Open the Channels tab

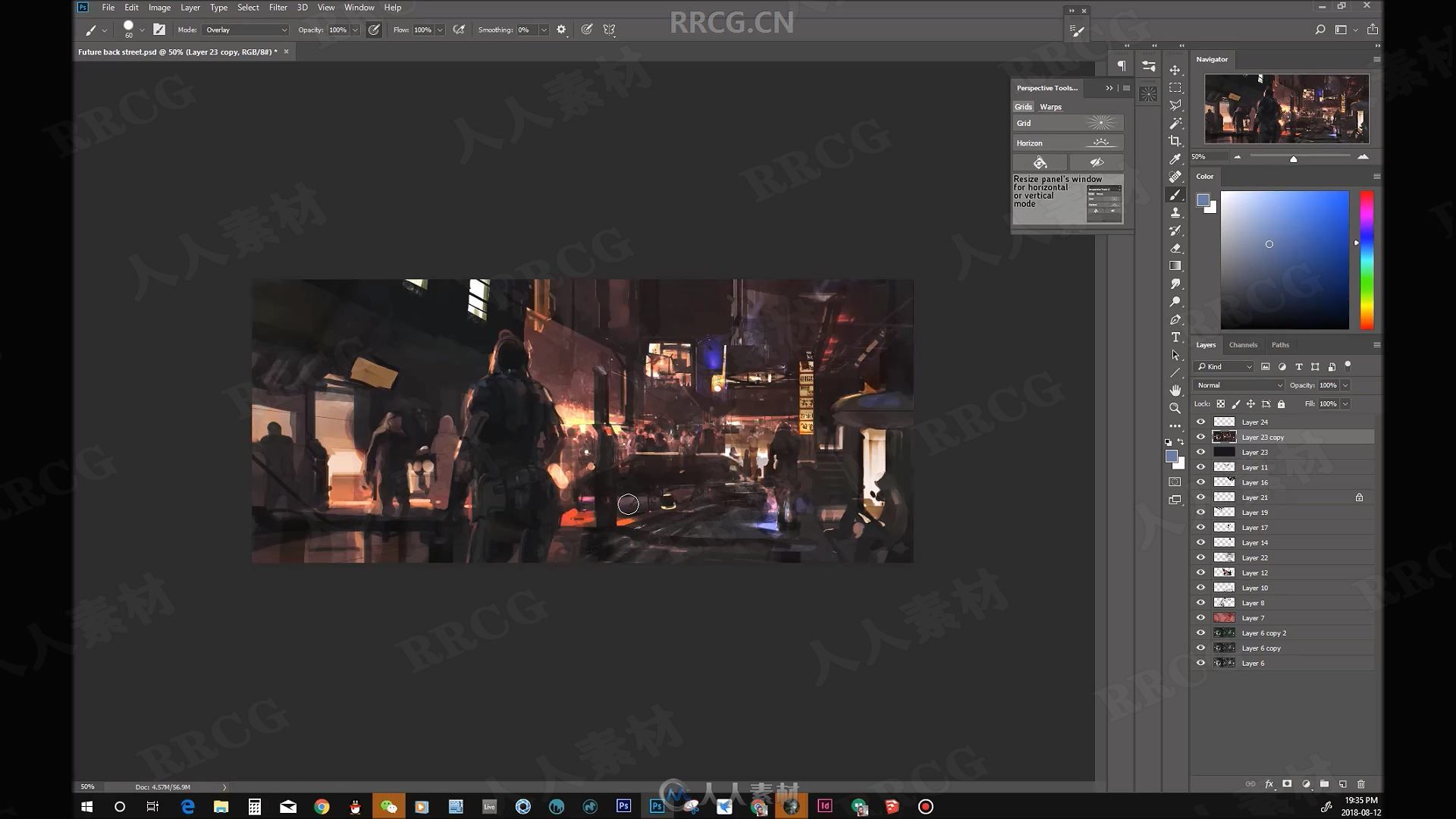tap(1243, 345)
